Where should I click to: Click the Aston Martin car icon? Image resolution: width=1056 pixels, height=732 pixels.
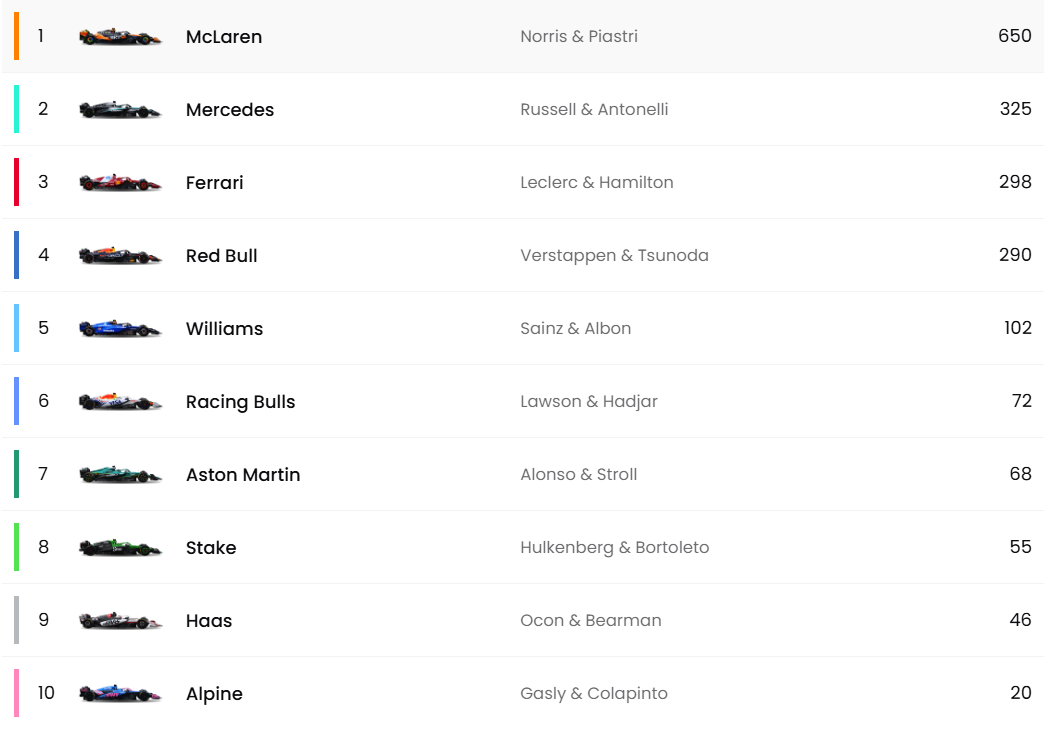(x=120, y=475)
